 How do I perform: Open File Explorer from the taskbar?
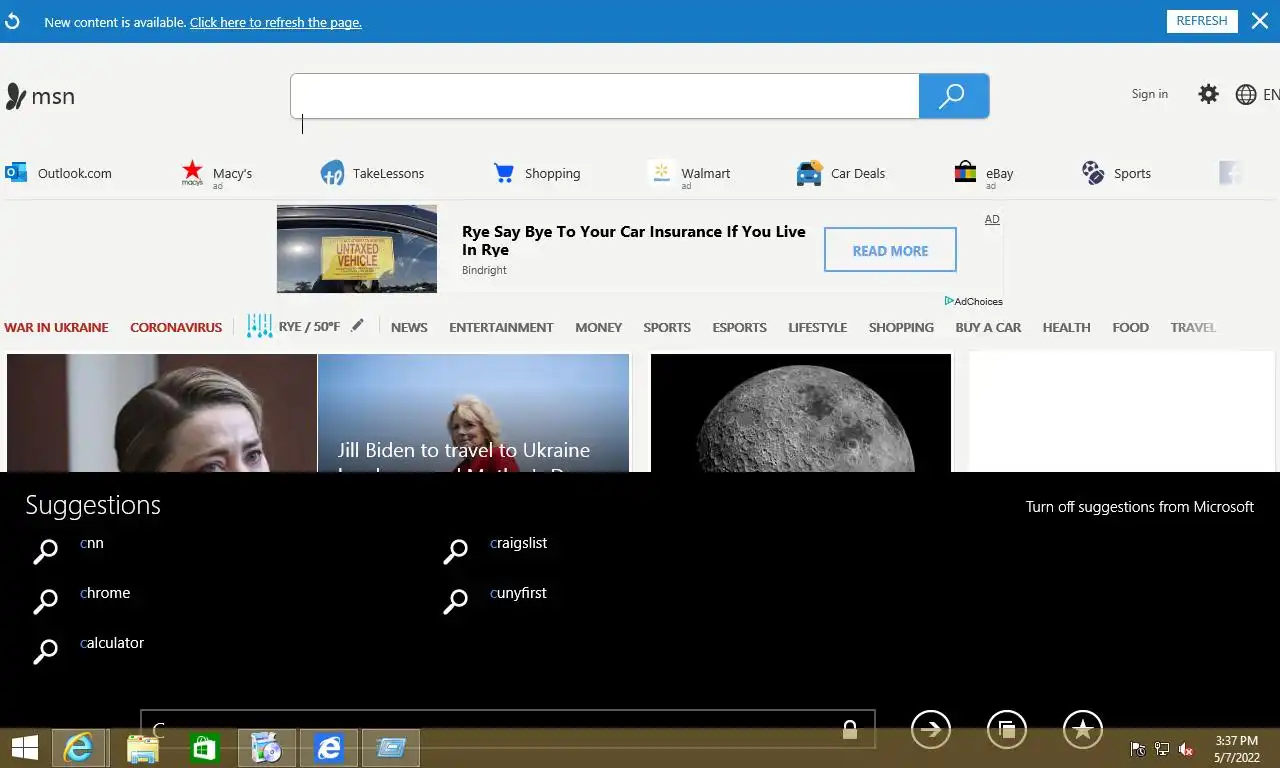coord(143,748)
